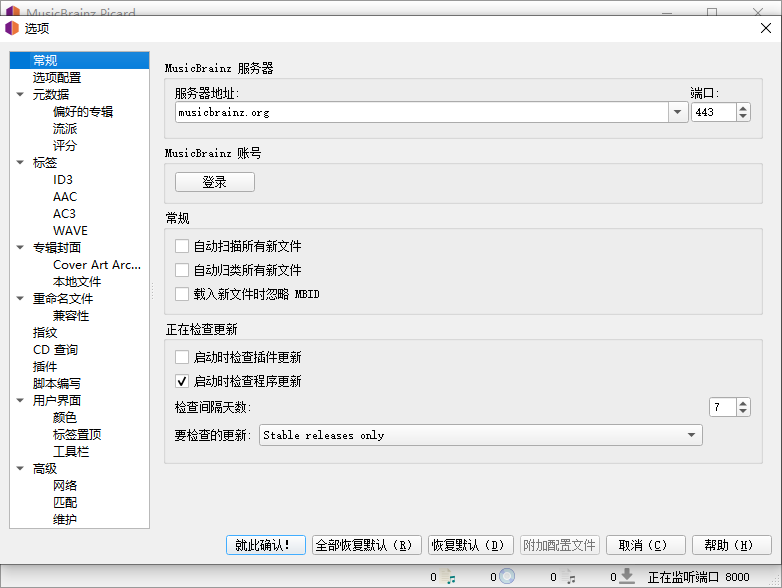Select 常规 in the options tree
782x588 pixels.
coord(79,60)
